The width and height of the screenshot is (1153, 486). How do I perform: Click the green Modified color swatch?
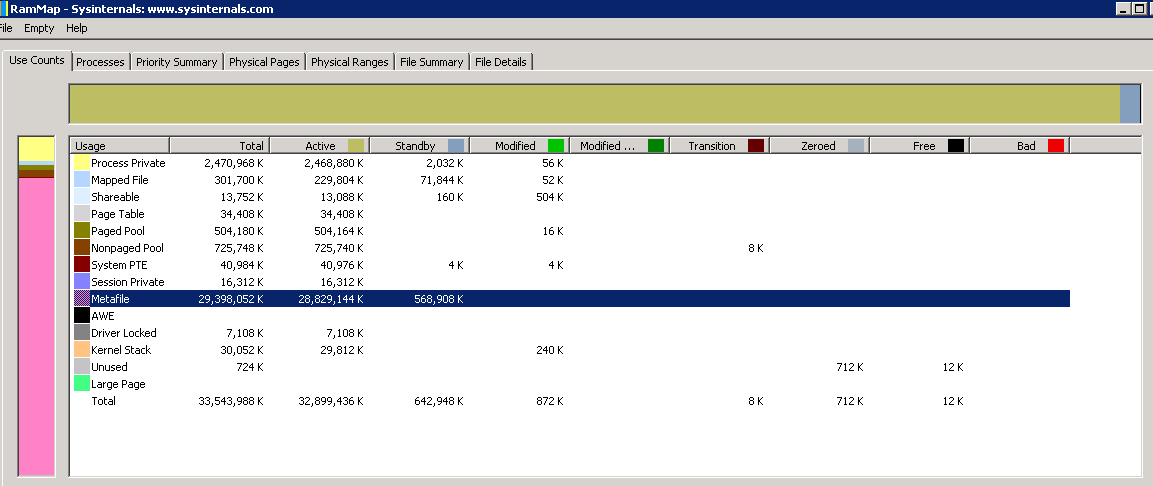556,146
